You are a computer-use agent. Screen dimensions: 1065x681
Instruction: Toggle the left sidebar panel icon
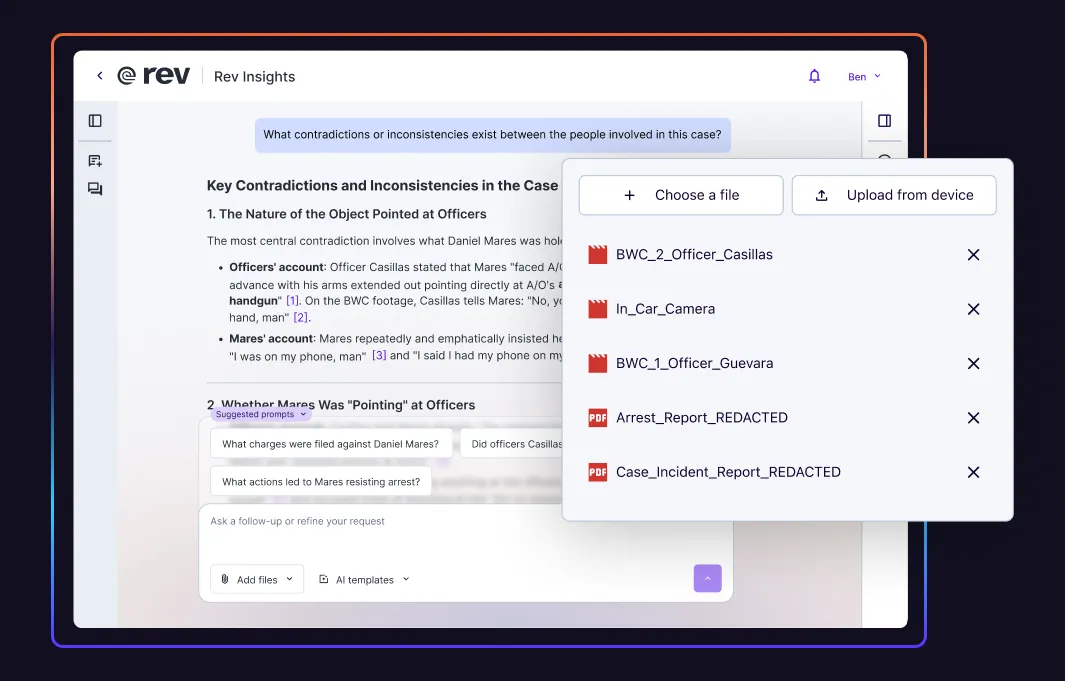(95, 121)
